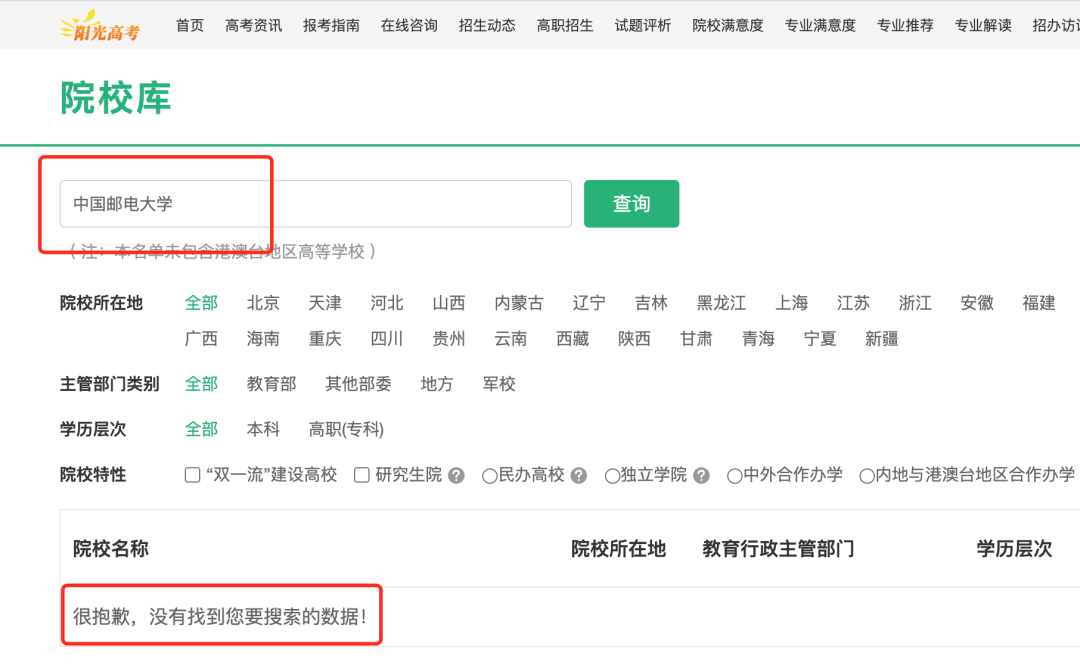The width and height of the screenshot is (1080, 665).
Task: Open the 高职招生 nav item
Action: click(565, 25)
